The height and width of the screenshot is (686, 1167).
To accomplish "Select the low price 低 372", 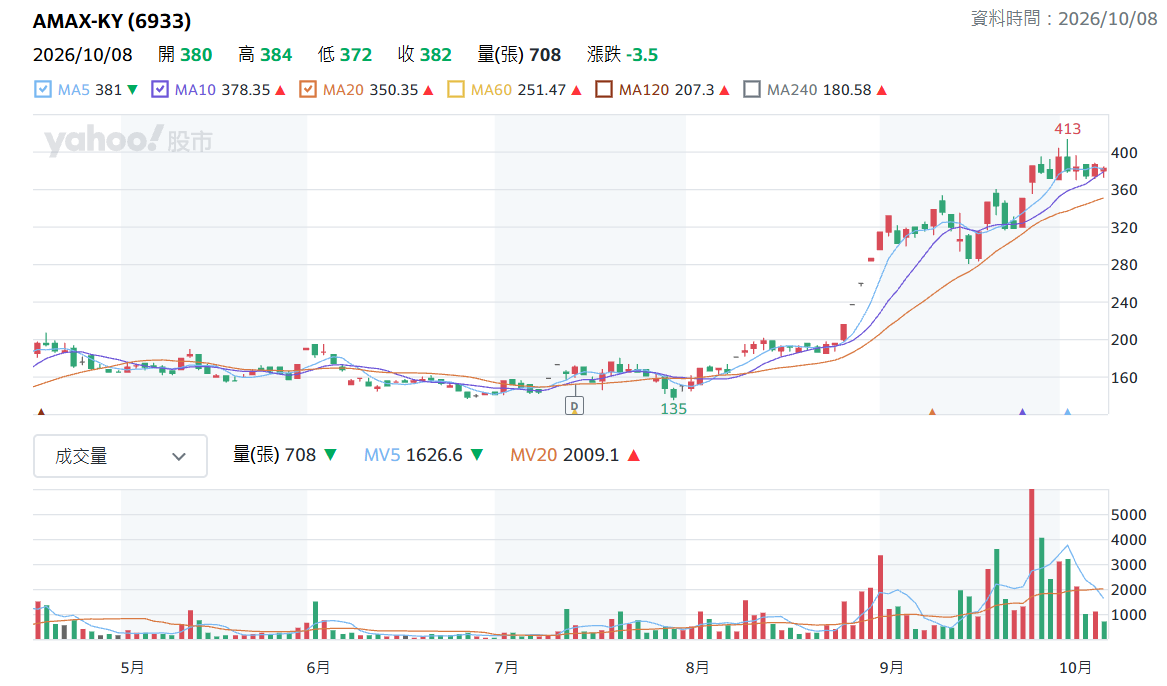I will 345,54.
